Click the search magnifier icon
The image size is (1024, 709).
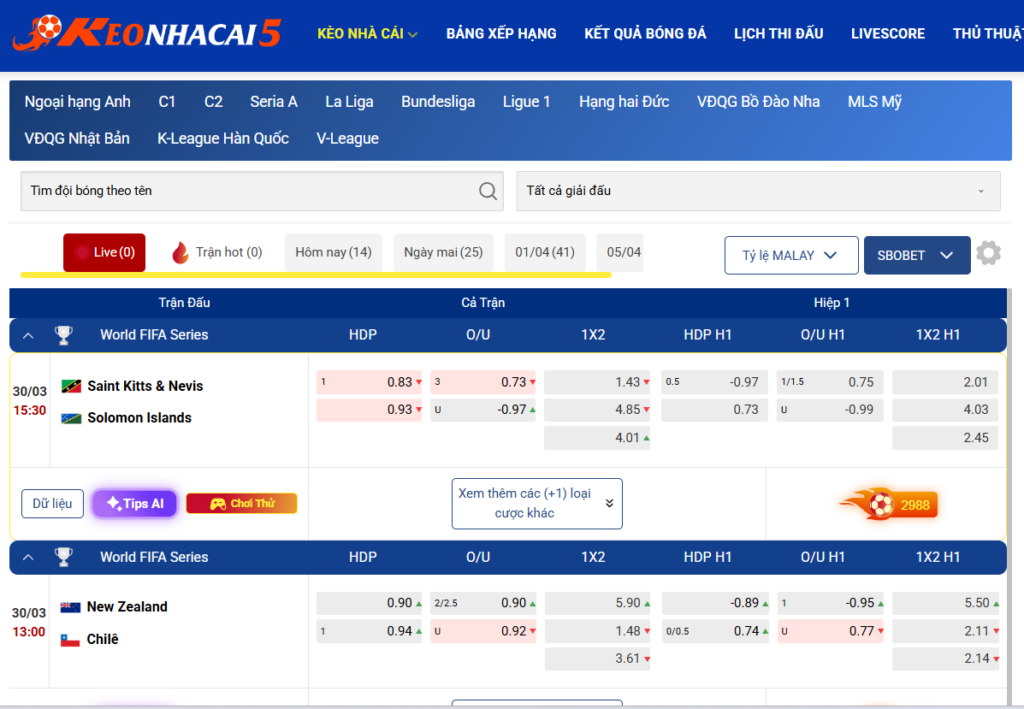coord(487,191)
